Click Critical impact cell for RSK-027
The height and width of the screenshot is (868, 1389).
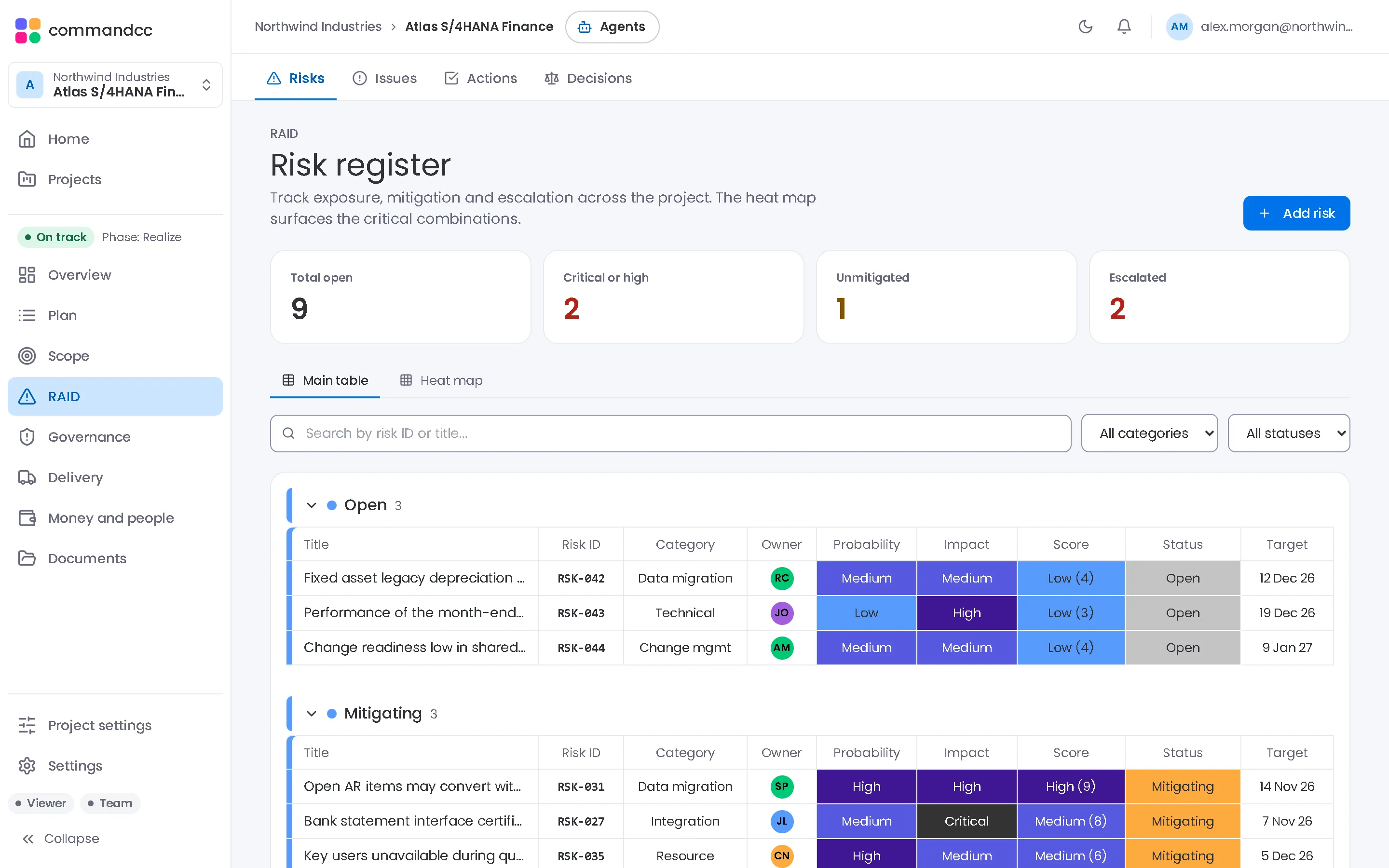pyautogui.click(x=967, y=821)
